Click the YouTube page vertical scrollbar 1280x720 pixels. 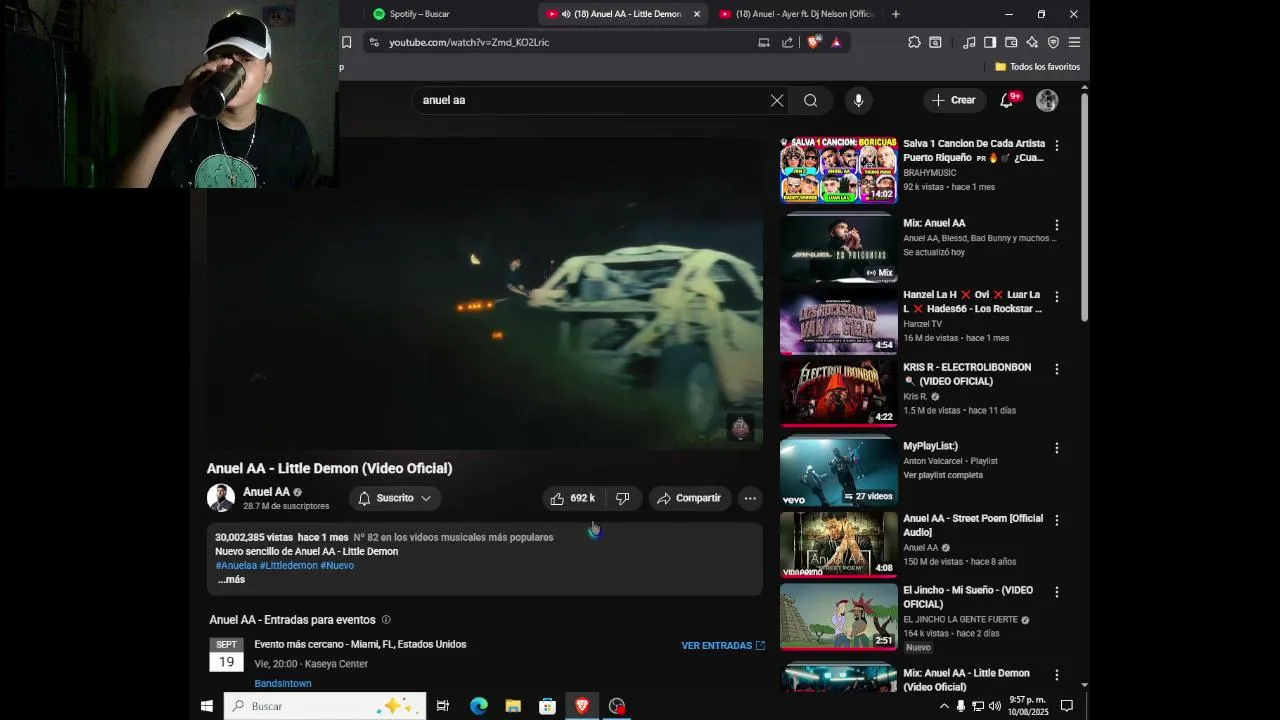tap(1084, 205)
